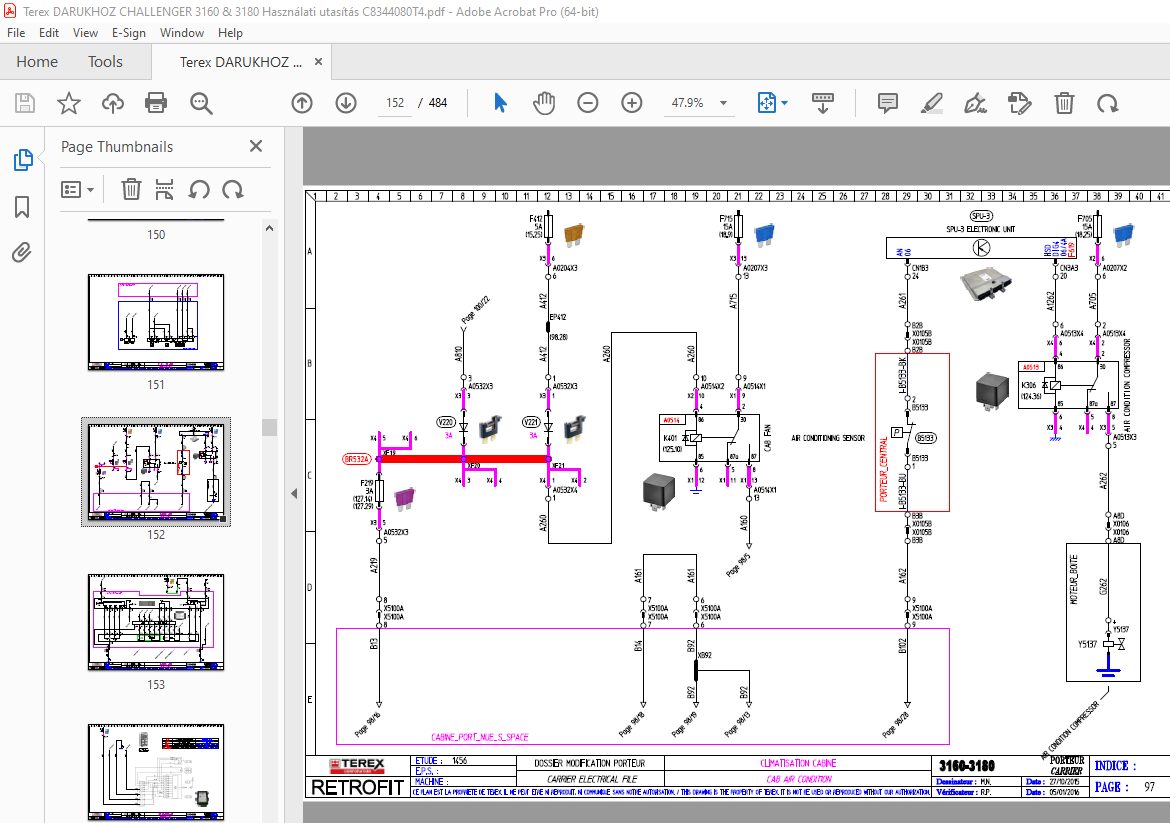Close the Terex DARUKHOZ document tab
The height and width of the screenshot is (823, 1170).
(x=319, y=62)
